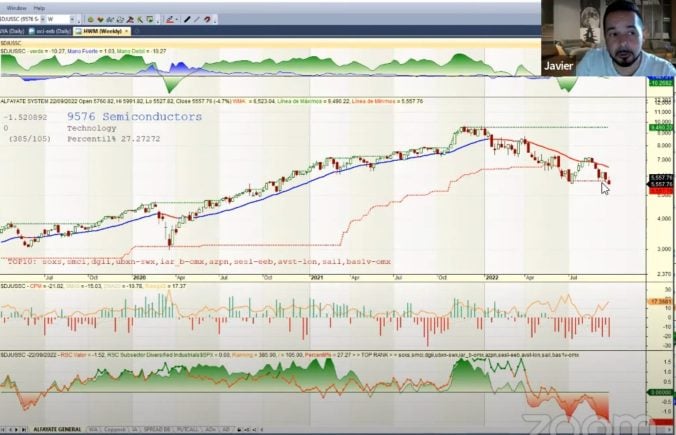
Task: Click the green square chart toolbar icon
Action: [x=150, y=19]
